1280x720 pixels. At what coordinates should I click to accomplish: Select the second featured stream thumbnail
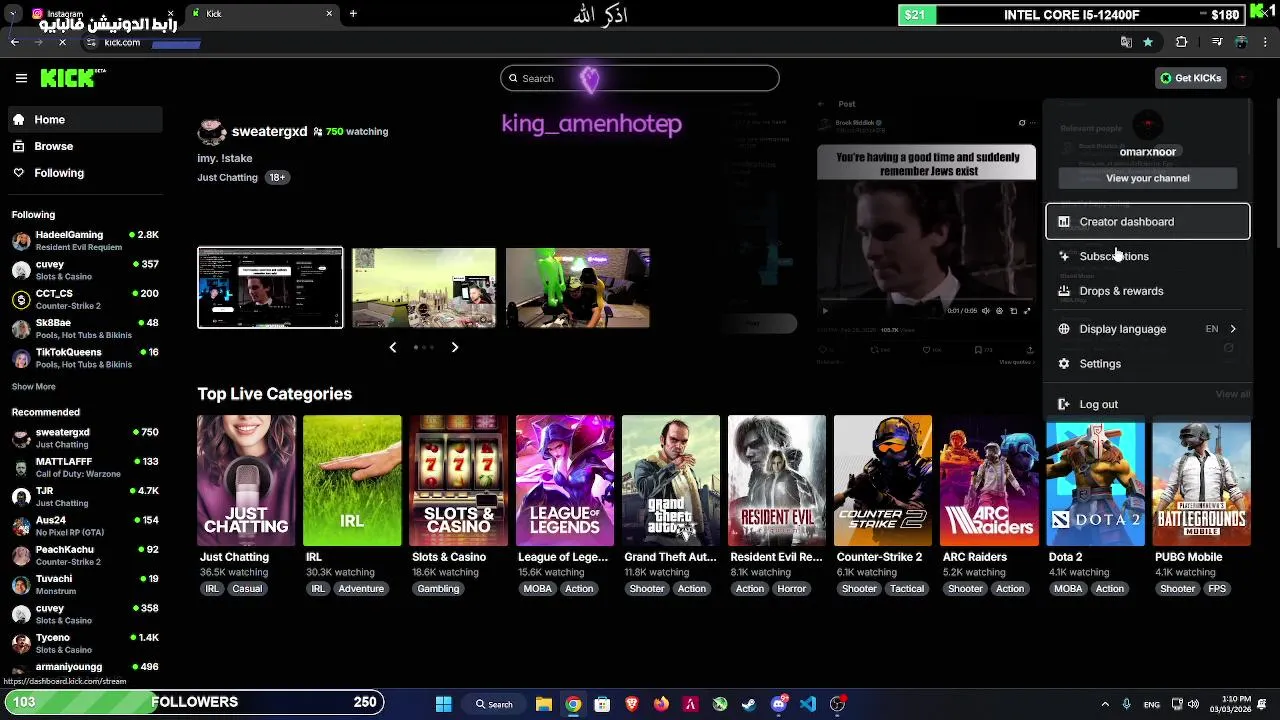[x=424, y=288]
